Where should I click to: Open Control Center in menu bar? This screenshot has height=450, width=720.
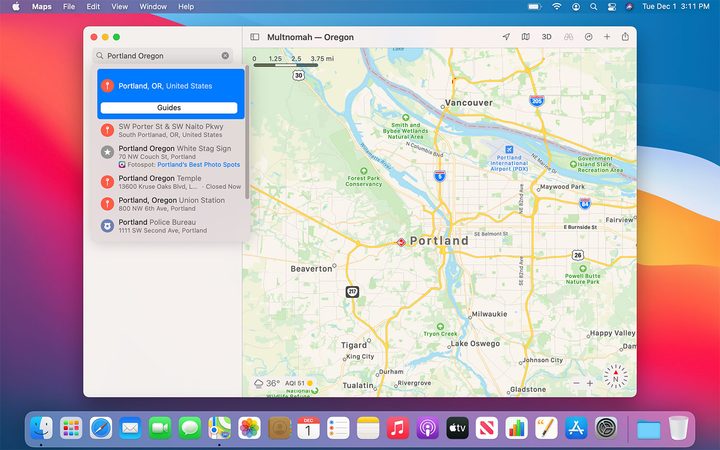612,6
